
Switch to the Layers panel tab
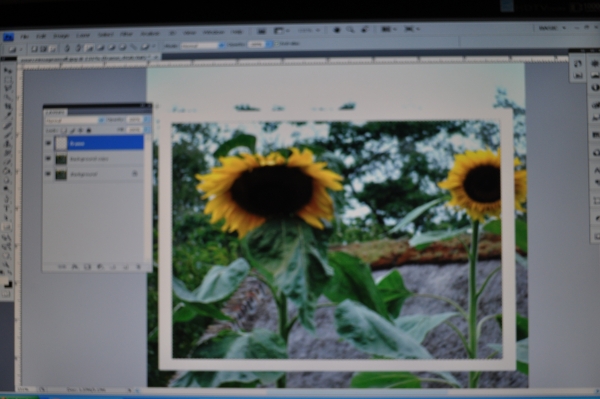pyautogui.click(x=55, y=112)
